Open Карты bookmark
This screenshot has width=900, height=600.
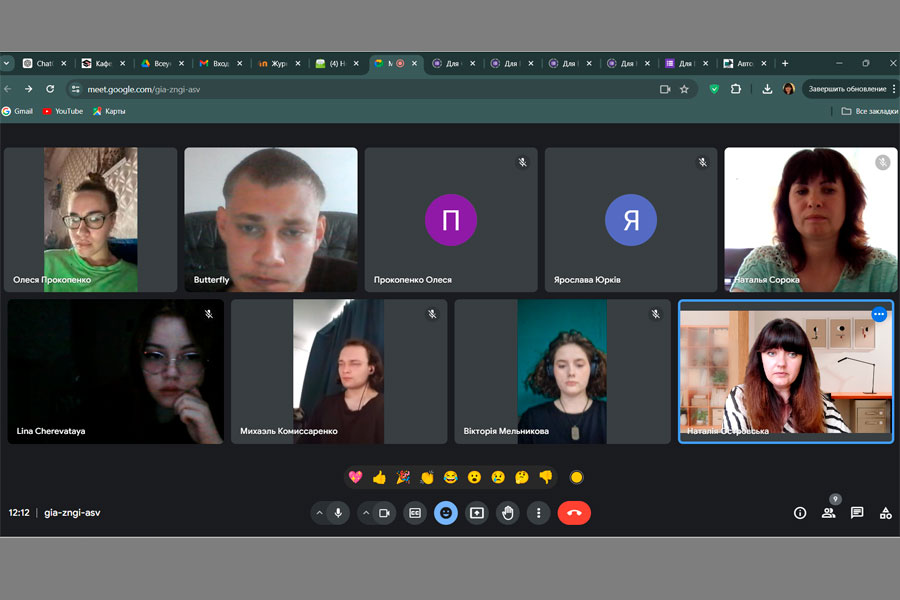(109, 111)
